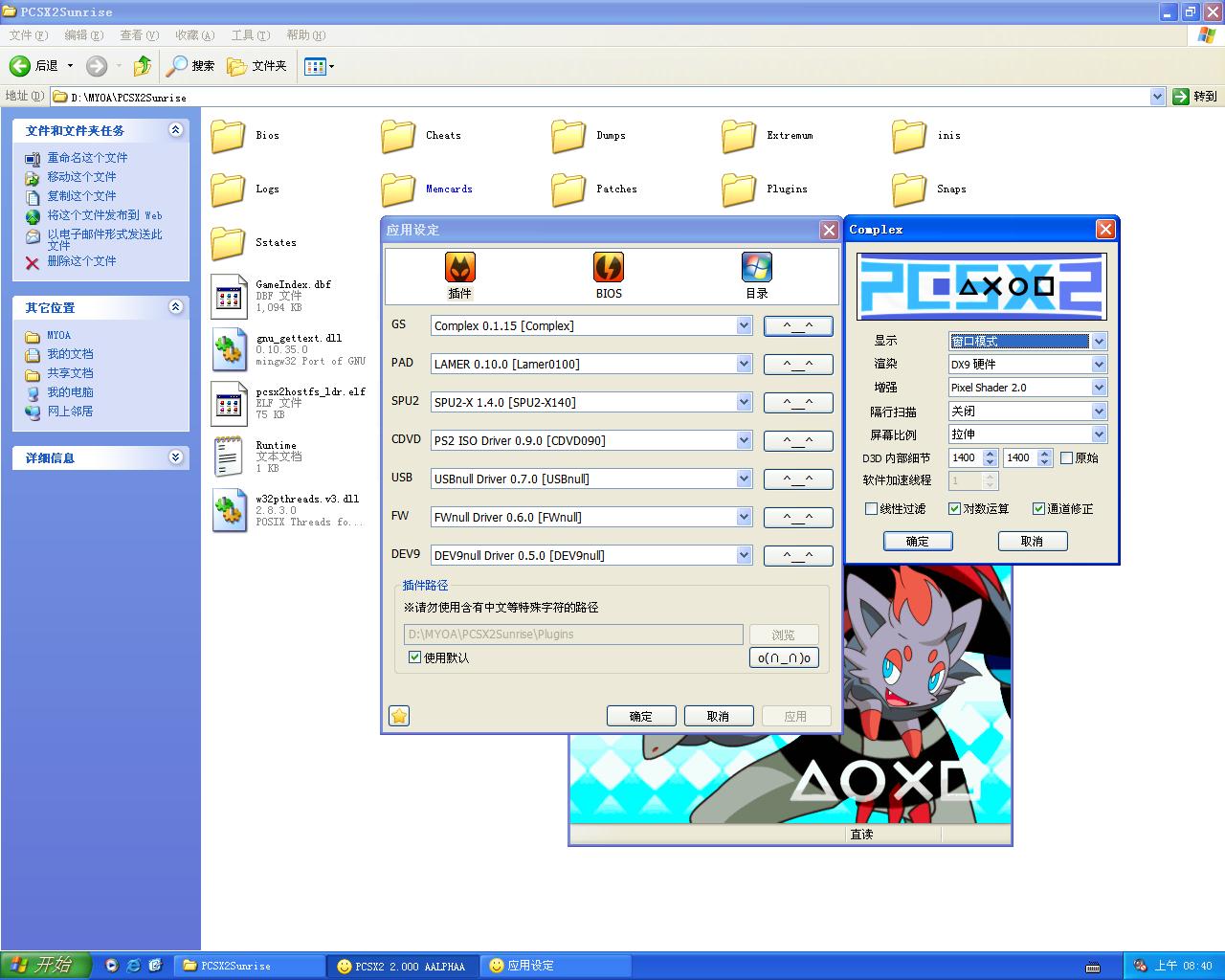
Task: Click the PAD configure button
Action: [797, 364]
